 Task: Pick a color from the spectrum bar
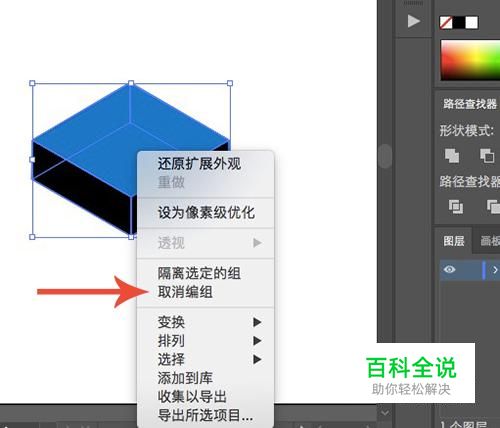470,60
